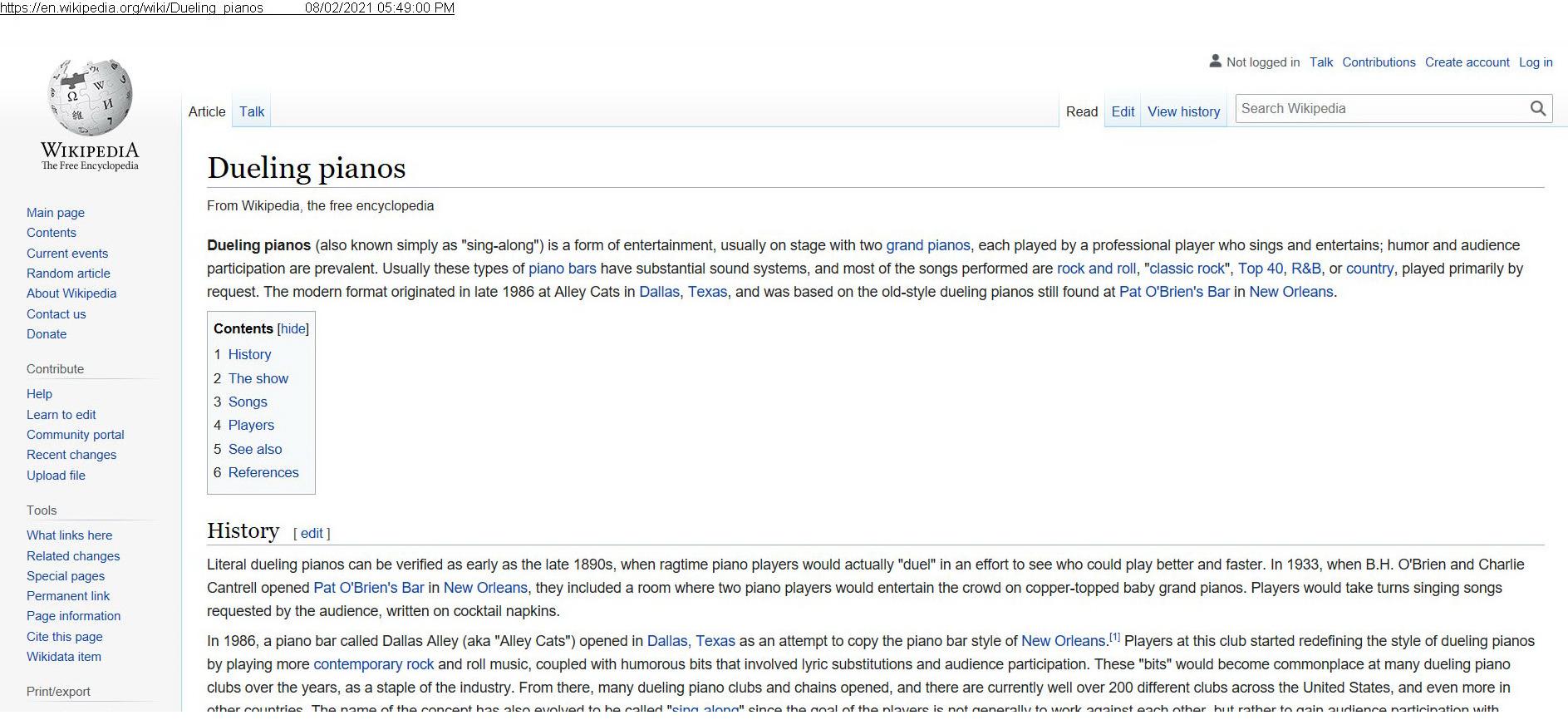Open the Talk tab
Screen dimensions: 1568x720
(x=252, y=111)
